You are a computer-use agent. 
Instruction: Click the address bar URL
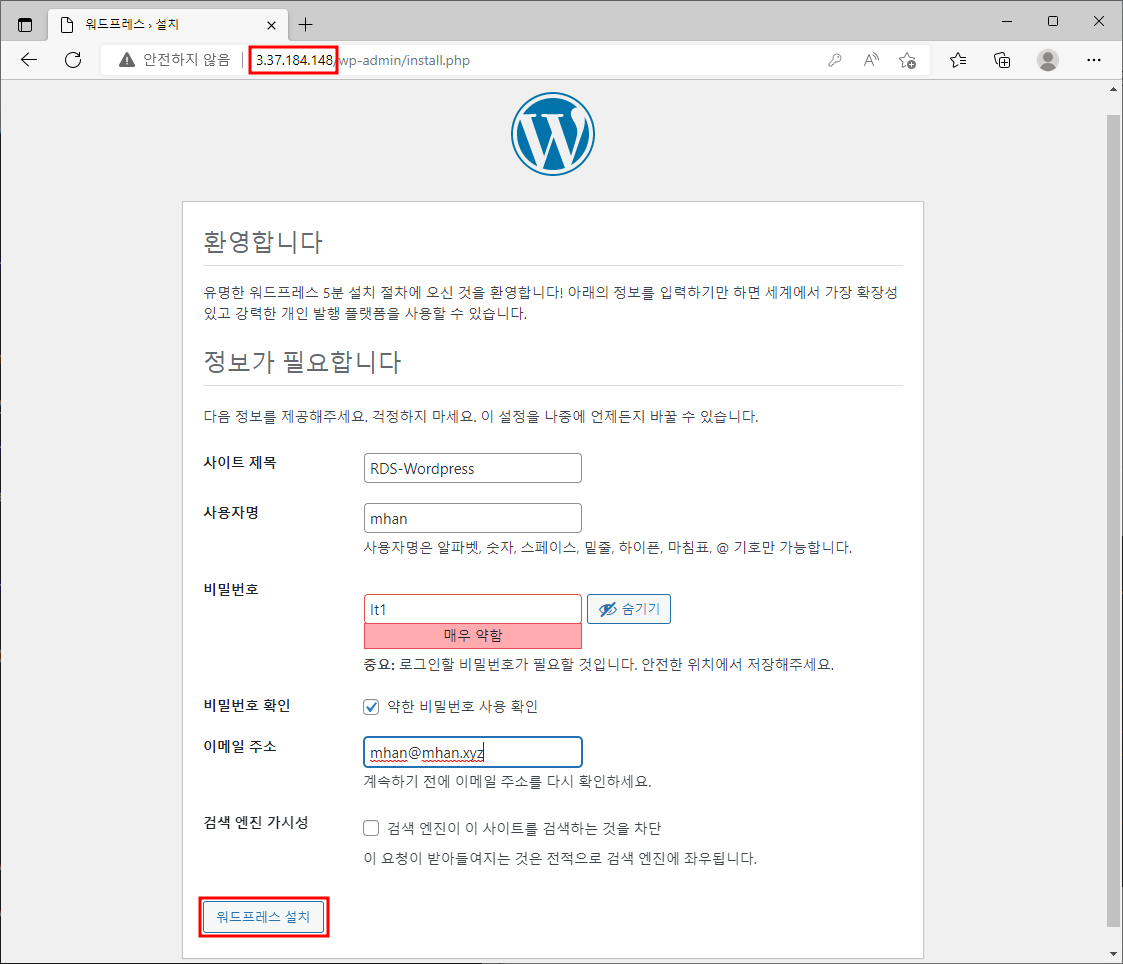[362, 60]
